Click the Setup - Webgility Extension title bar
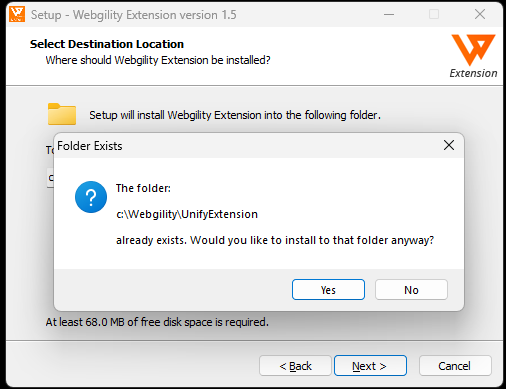The image size is (506, 389). click(x=134, y=15)
